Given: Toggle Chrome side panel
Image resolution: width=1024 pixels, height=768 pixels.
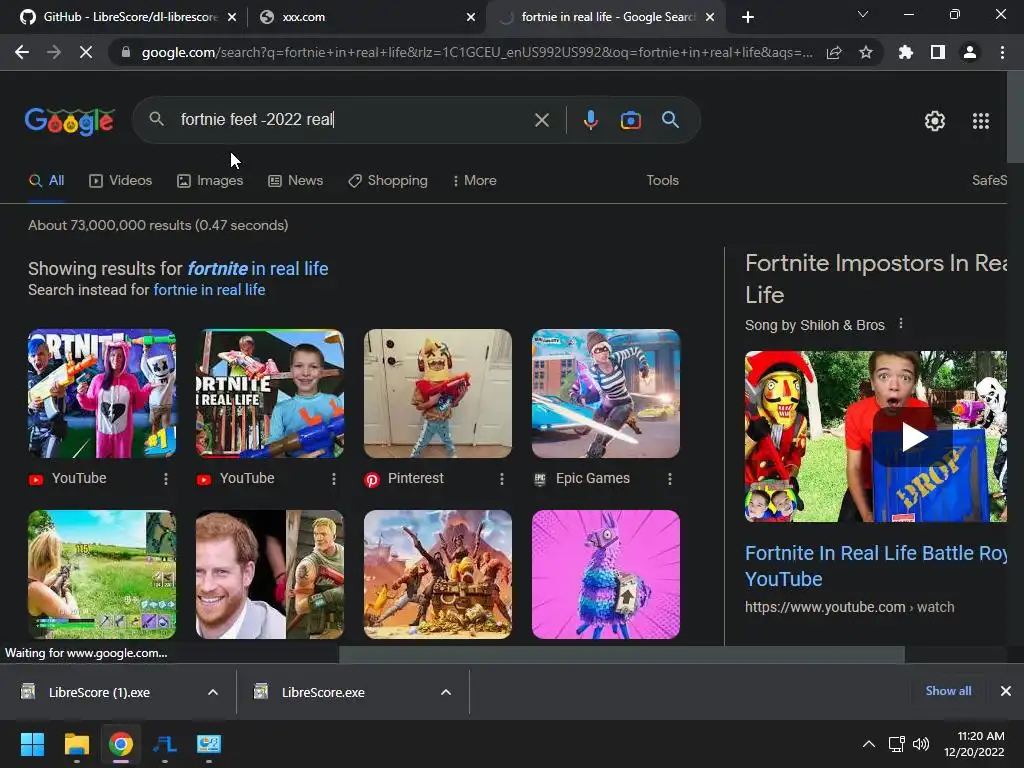Looking at the screenshot, I should (937, 52).
